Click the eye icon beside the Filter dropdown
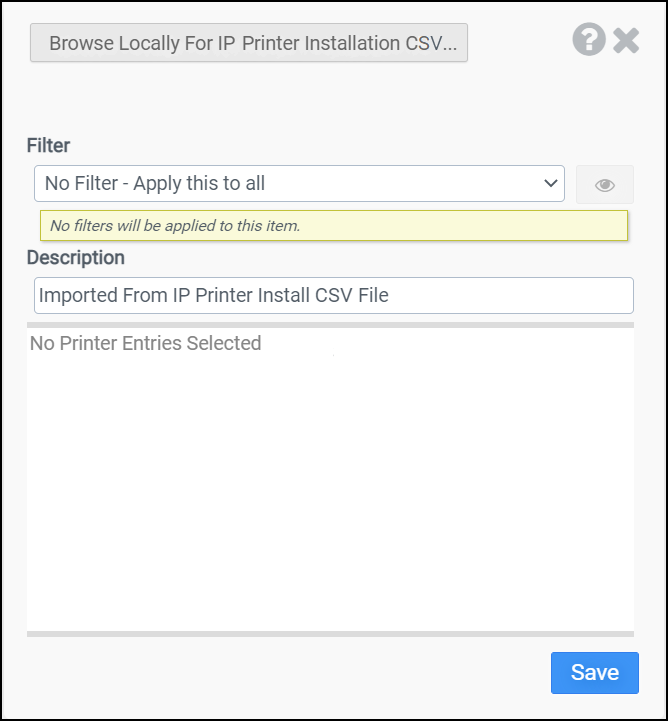This screenshot has width=668, height=721. pyautogui.click(x=604, y=185)
